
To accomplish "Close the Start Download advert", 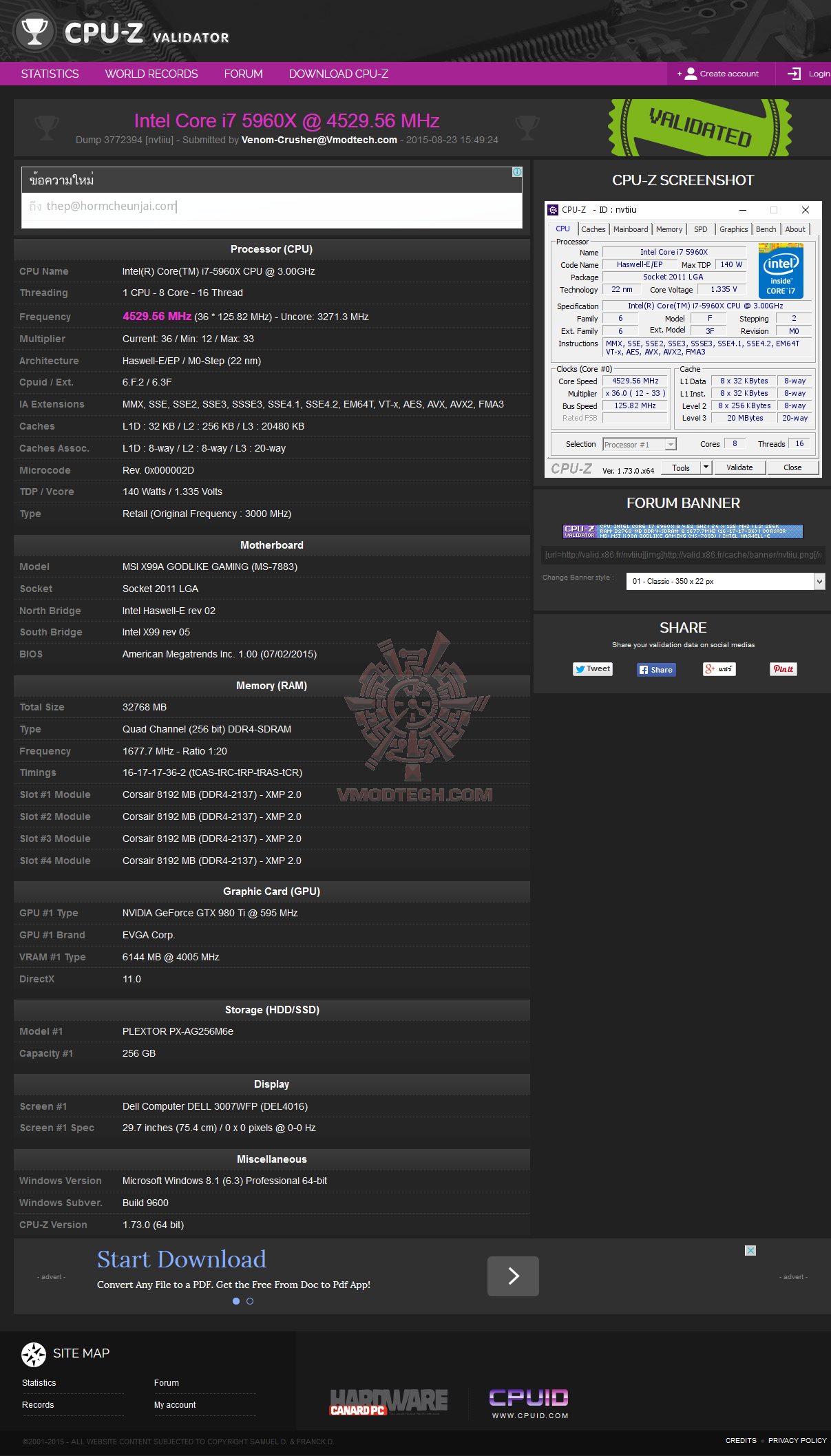I will 750,1250.
